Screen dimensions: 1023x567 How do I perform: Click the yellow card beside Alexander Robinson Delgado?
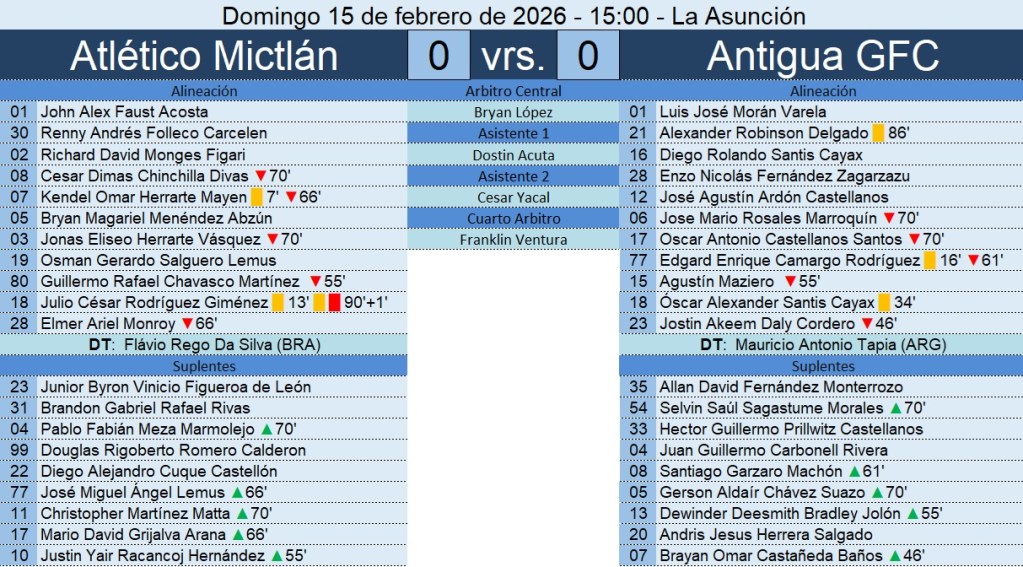tap(878, 133)
